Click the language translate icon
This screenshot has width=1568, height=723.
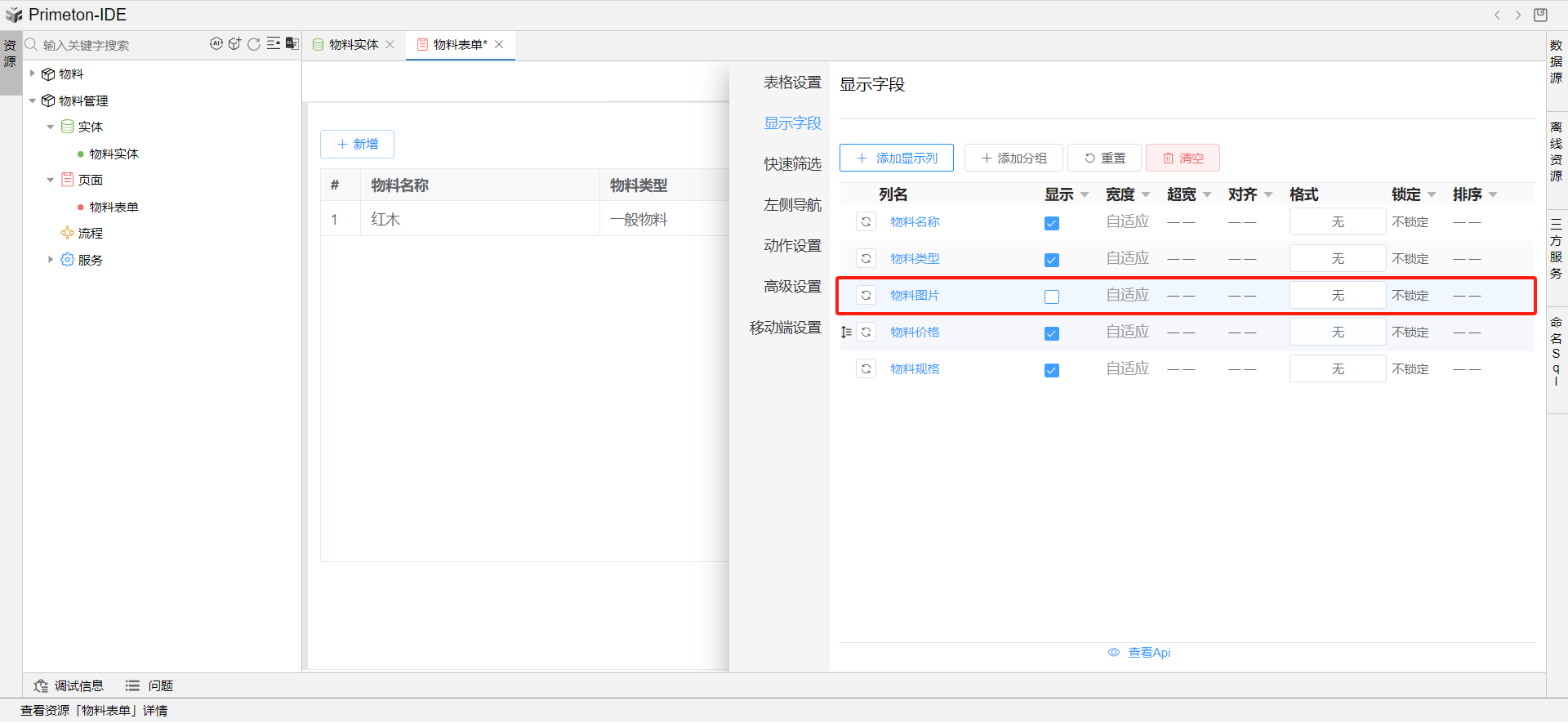click(x=292, y=44)
